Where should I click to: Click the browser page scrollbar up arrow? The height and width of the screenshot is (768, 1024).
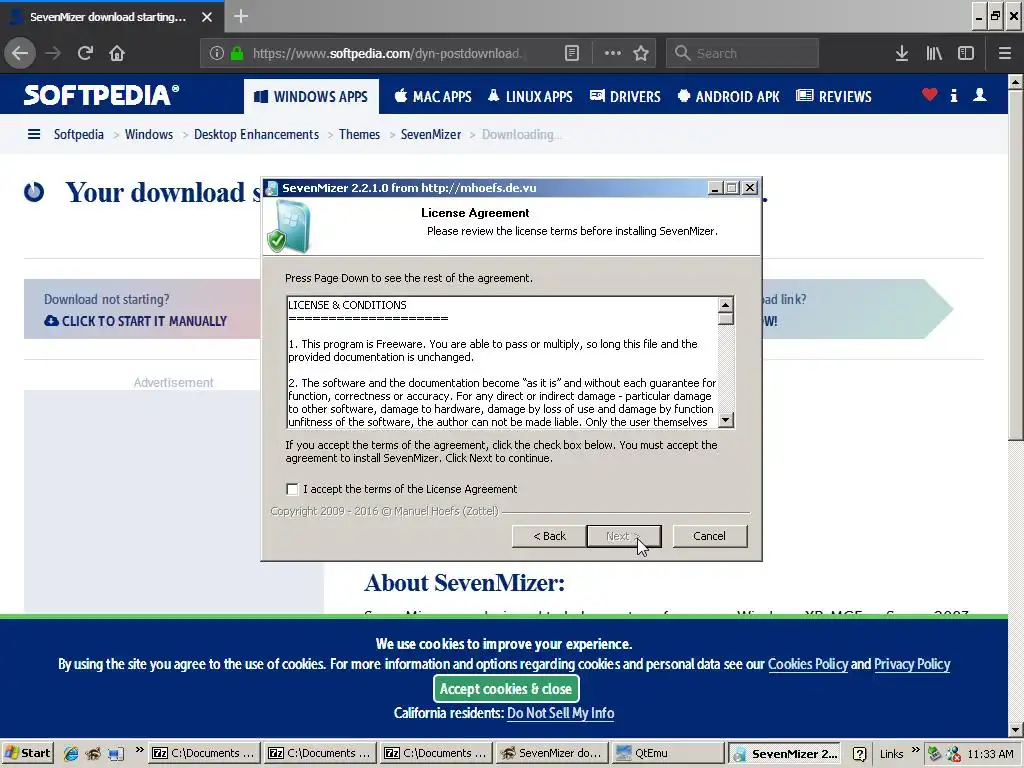1015,82
